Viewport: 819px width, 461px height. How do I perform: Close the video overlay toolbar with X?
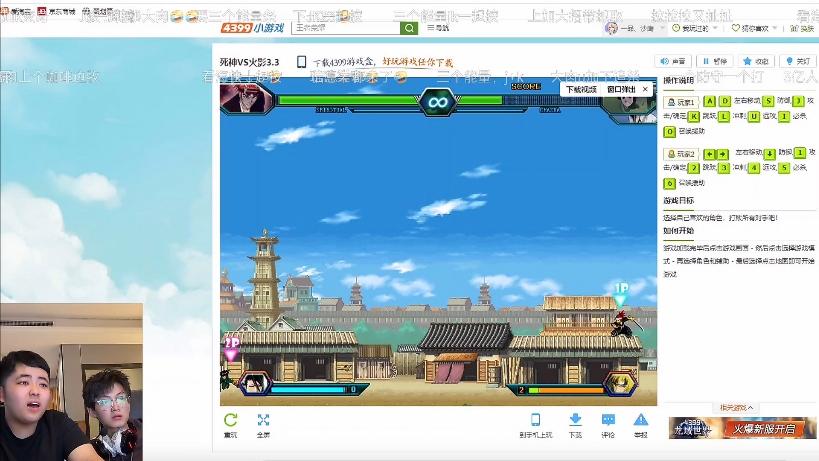click(645, 89)
